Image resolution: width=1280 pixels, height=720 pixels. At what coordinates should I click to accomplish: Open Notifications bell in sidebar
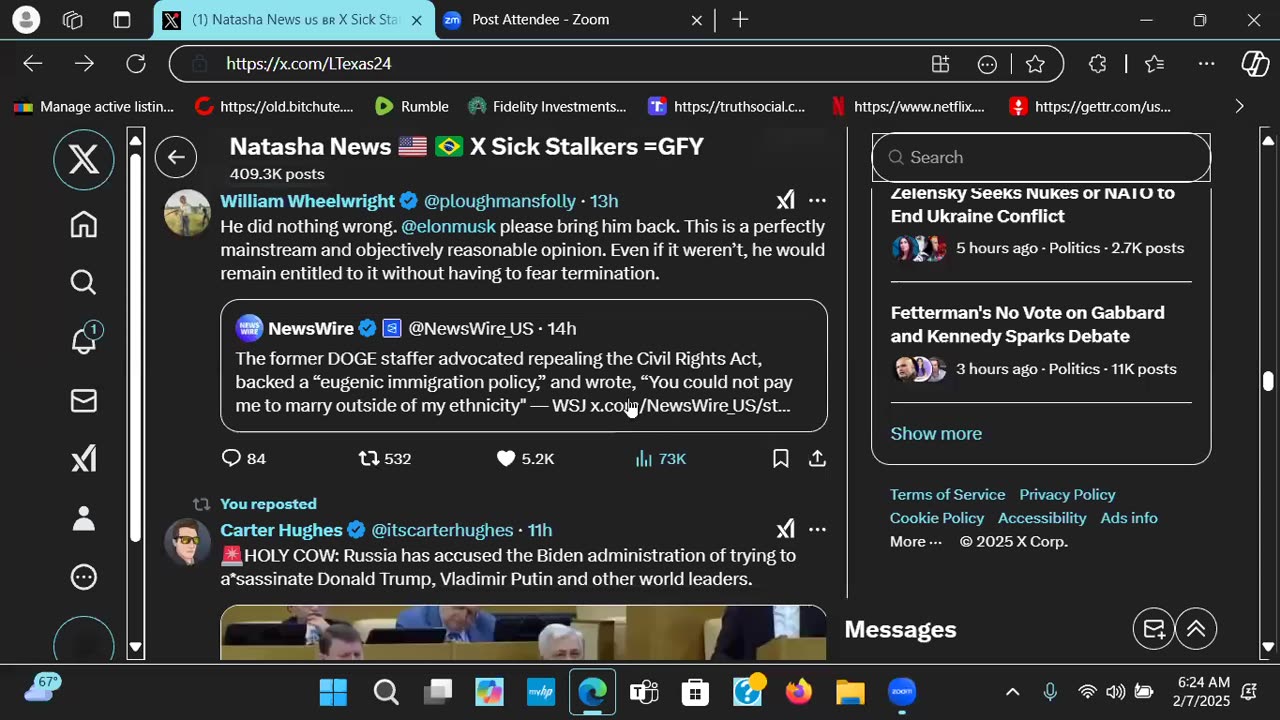point(84,340)
